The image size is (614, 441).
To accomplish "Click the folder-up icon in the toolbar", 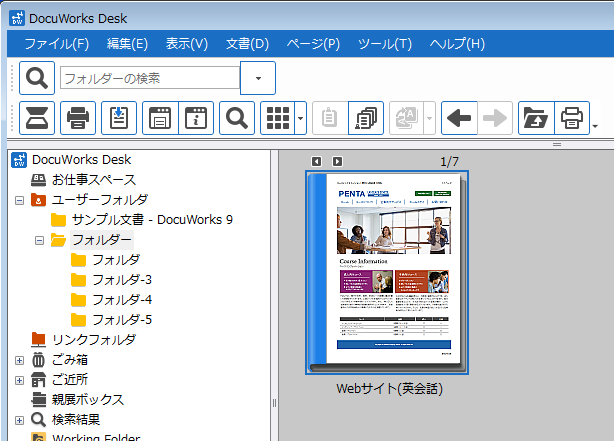I will coord(535,118).
